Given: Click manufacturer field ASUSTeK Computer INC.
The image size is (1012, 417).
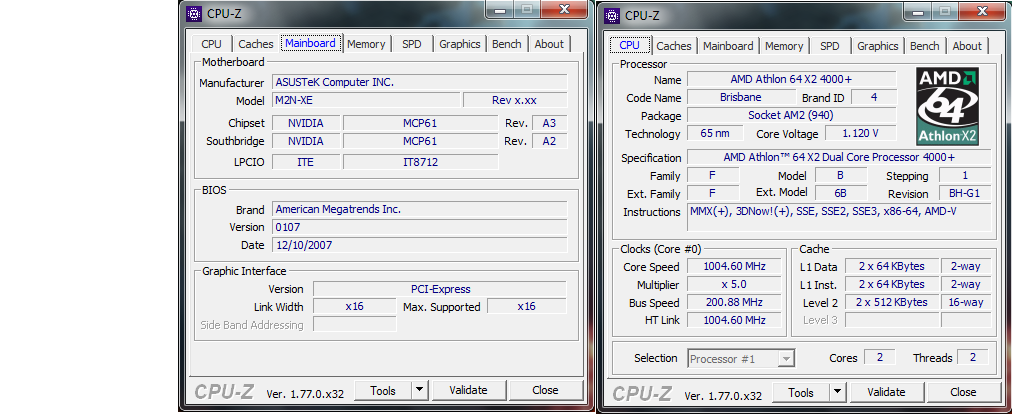Looking at the screenshot, I should [x=420, y=82].
